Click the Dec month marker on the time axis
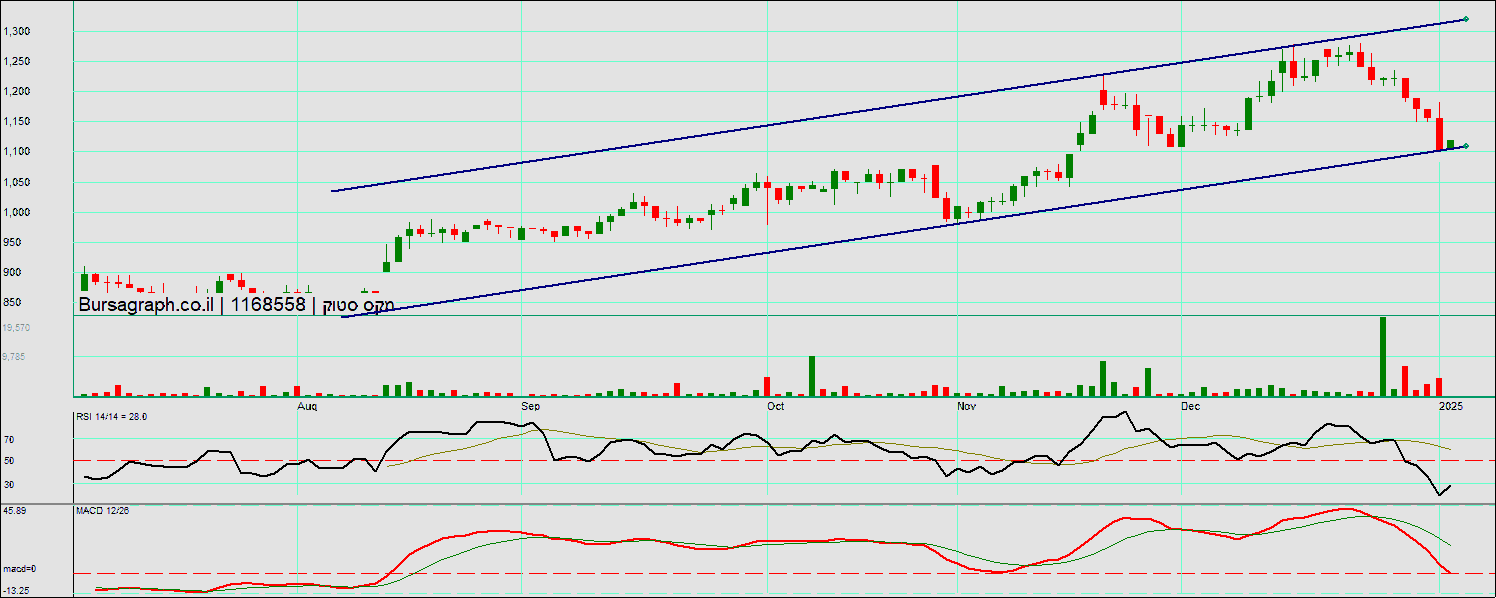This screenshot has height=598, width=1496. coord(1189,407)
